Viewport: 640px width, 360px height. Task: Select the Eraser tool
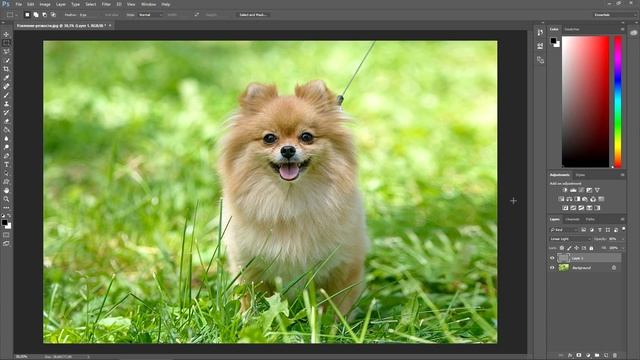6,121
